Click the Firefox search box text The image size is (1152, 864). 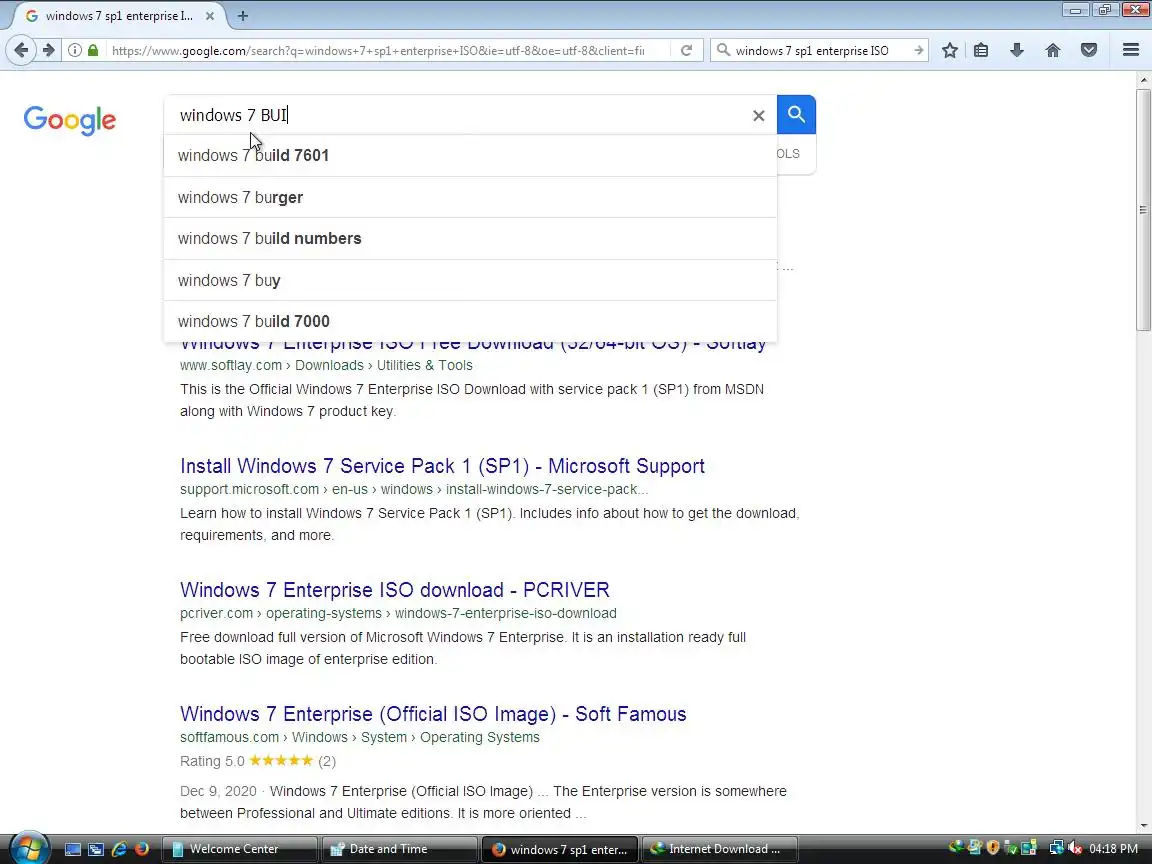tap(812, 50)
